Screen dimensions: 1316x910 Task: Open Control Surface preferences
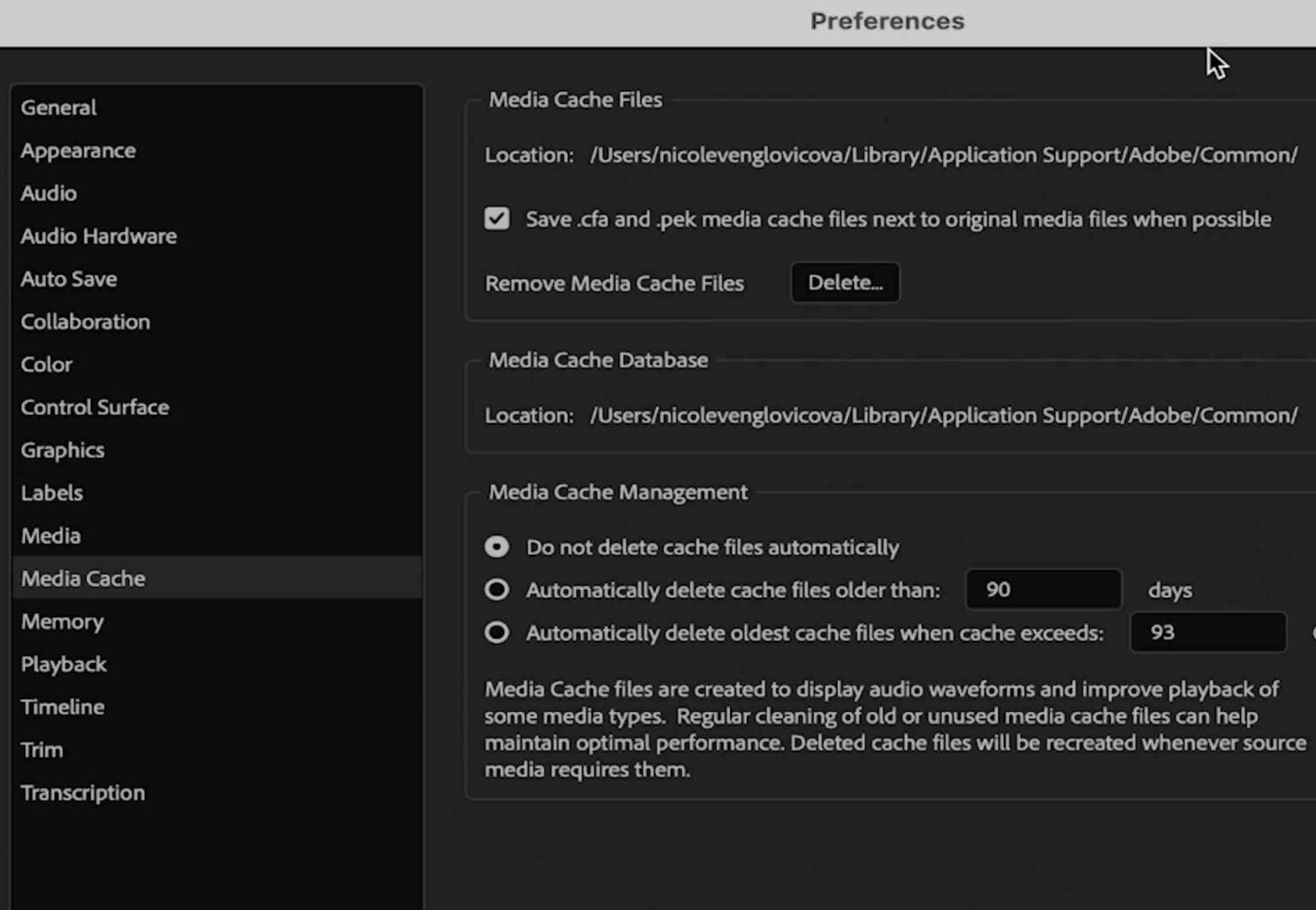[94, 407]
